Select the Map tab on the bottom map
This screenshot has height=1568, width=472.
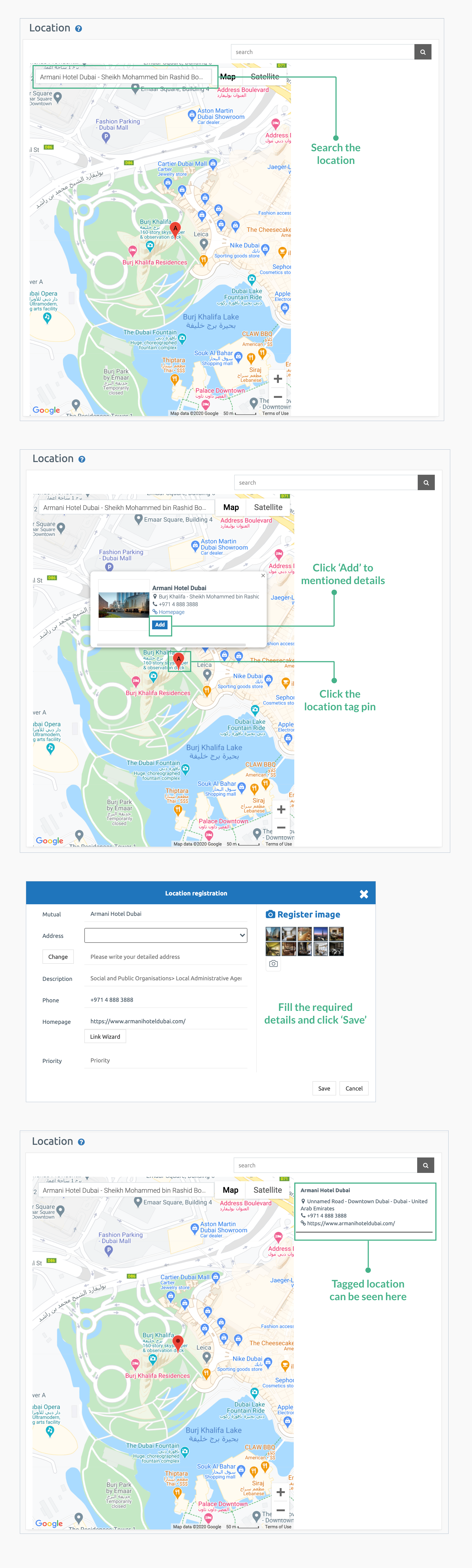[230, 1190]
